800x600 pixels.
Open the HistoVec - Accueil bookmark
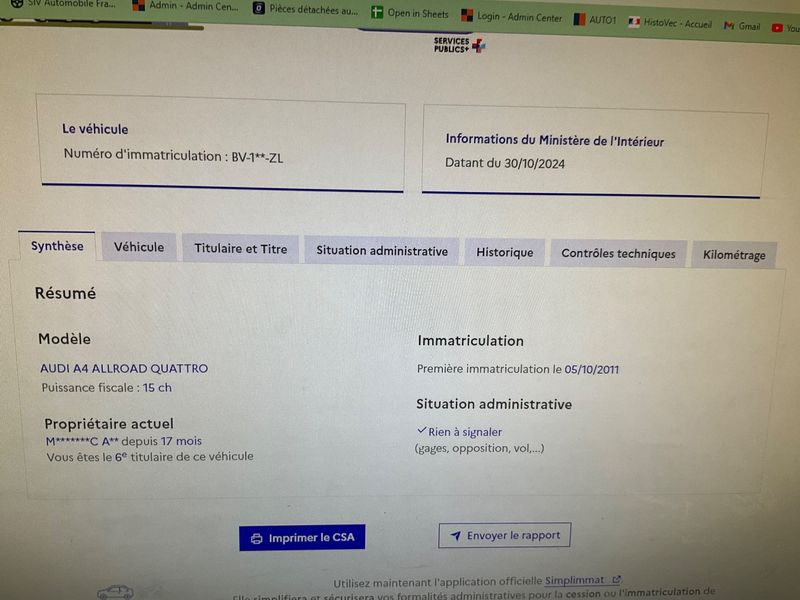click(x=670, y=23)
